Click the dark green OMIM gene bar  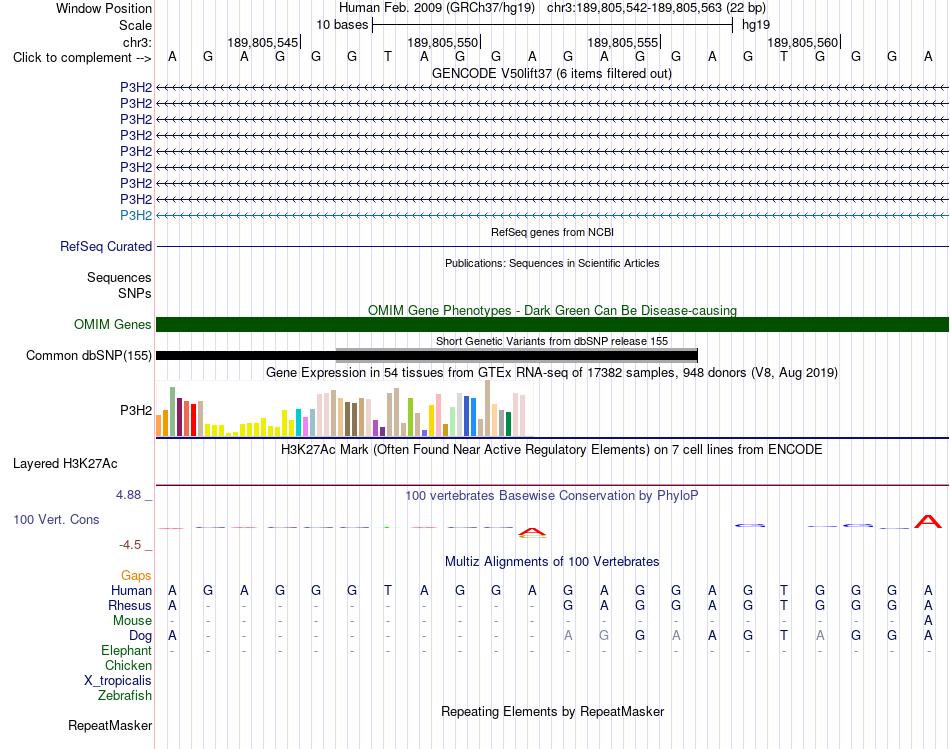tap(552, 324)
